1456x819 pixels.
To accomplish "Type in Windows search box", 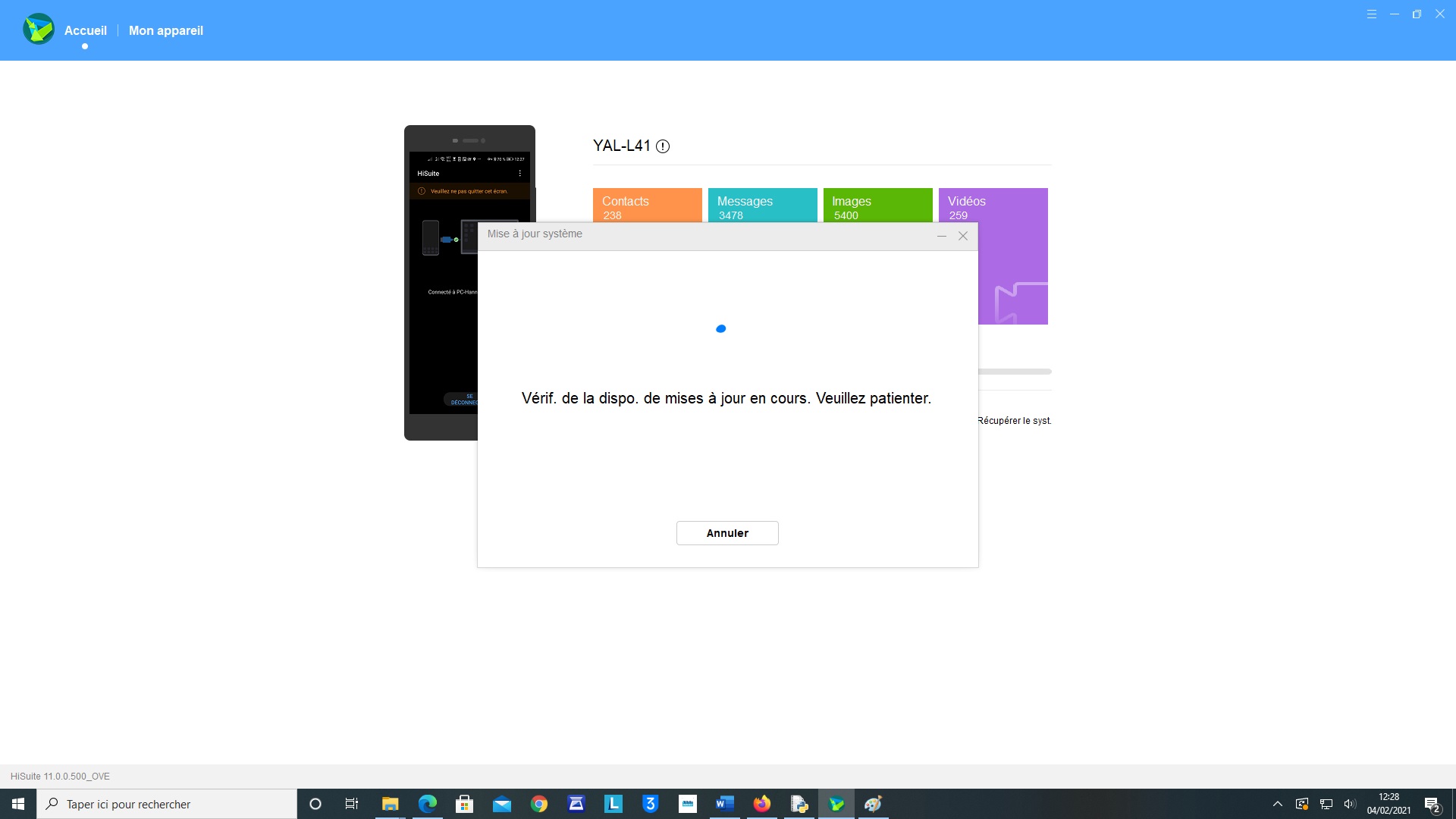I will [167, 804].
